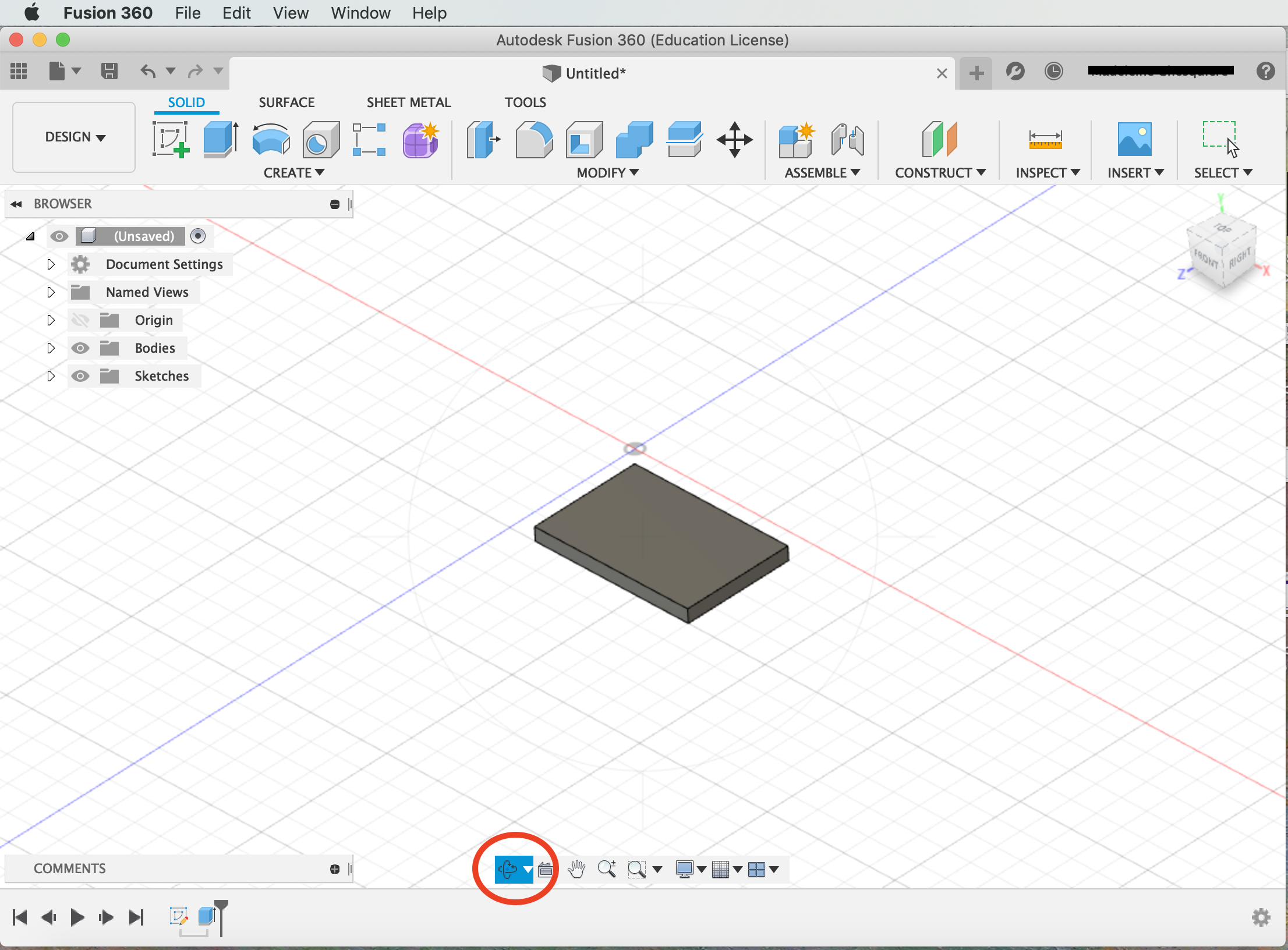Image resolution: width=1288 pixels, height=950 pixels.
Task: Open the Window menu in menu bar
Action: (360, 13)
